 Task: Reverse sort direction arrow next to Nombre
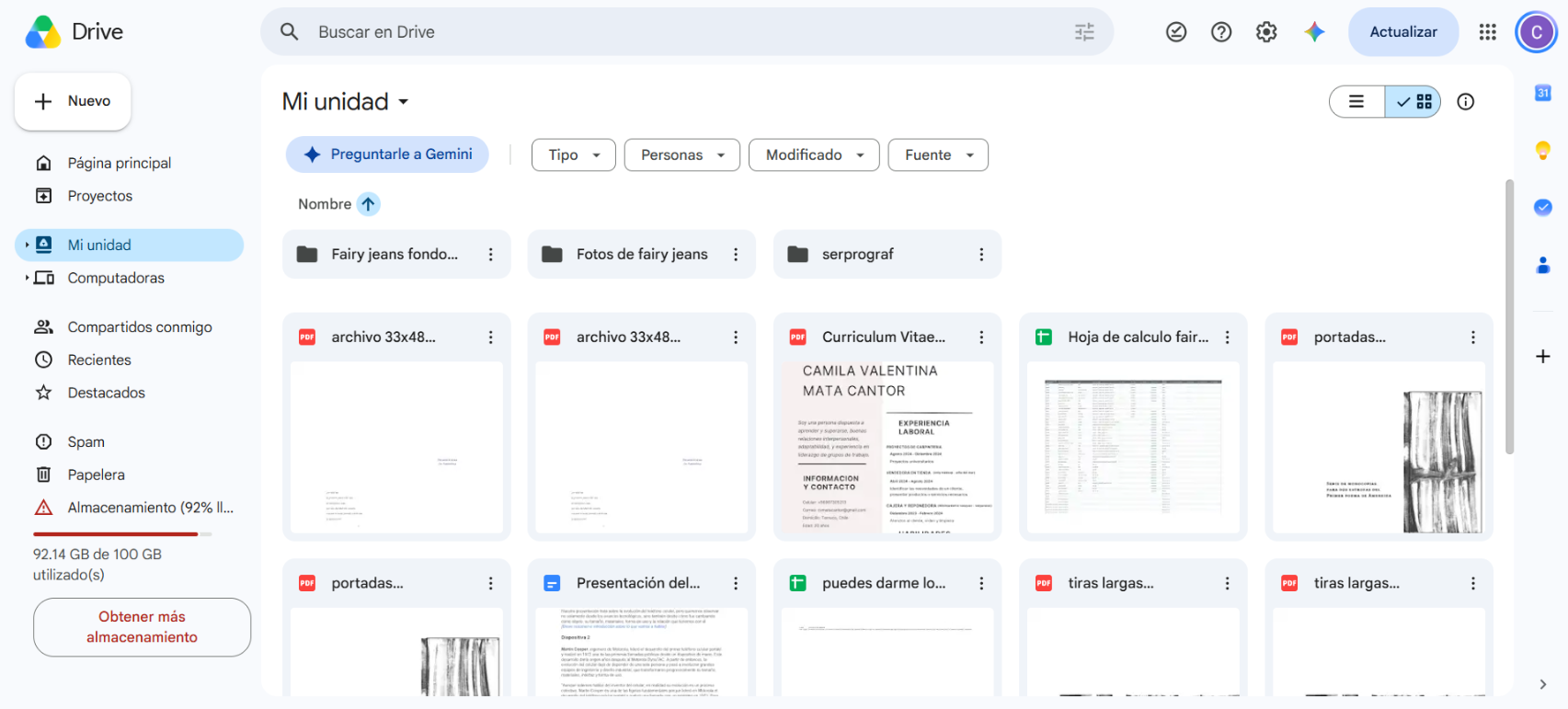368,204
